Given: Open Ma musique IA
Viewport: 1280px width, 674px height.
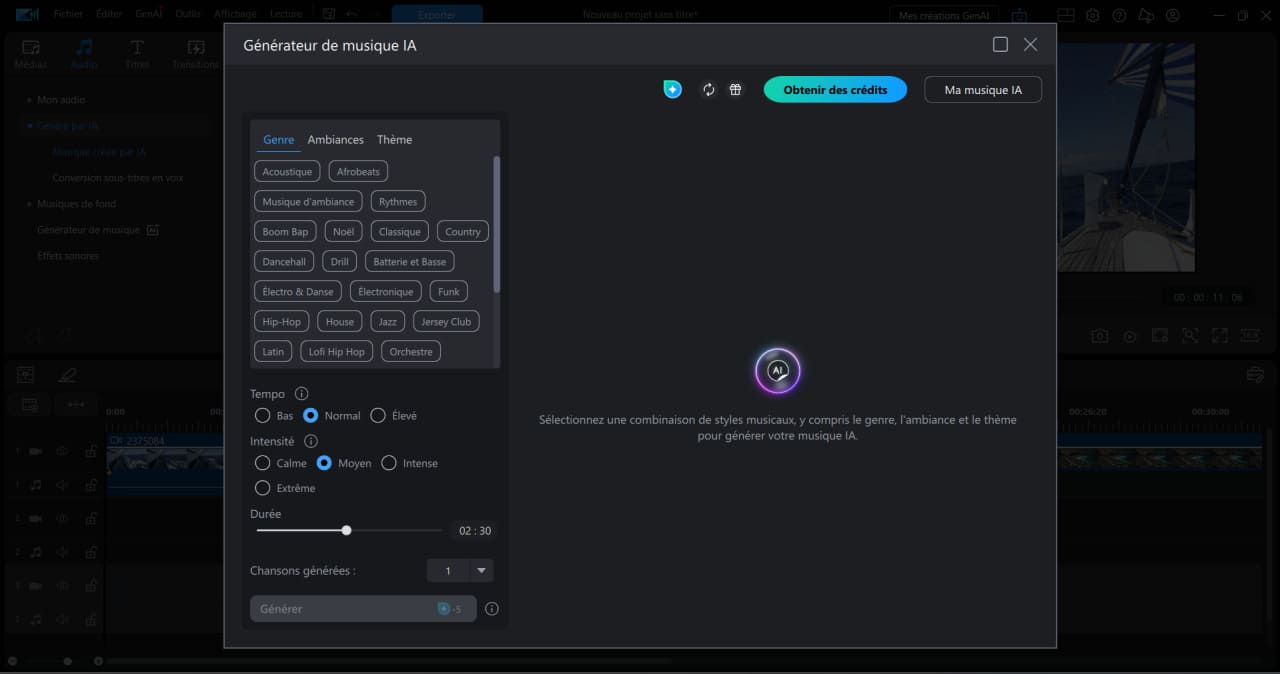Looking at the screenshot, I should 982,89.
